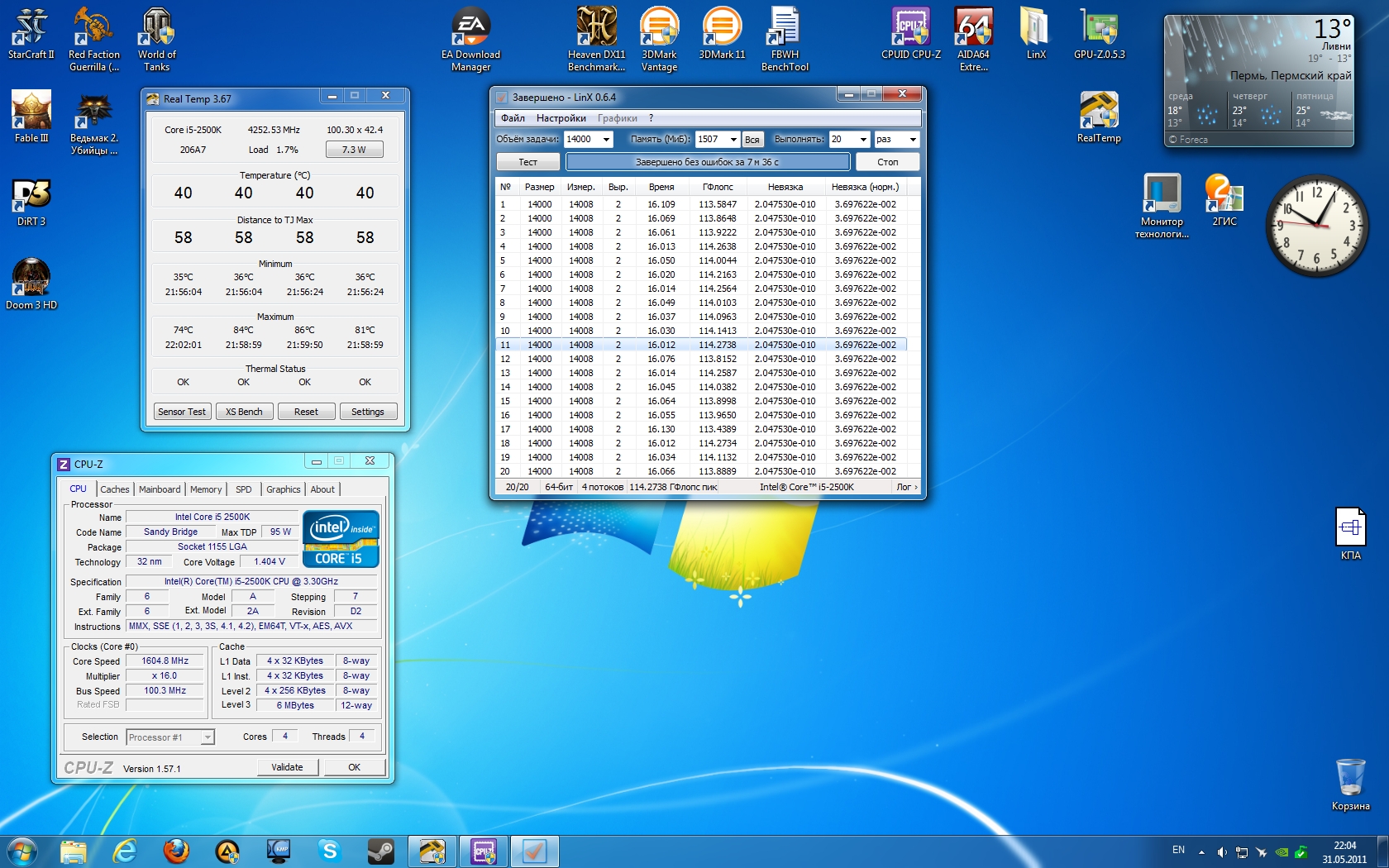The height and width of the screenshot is (868, 1389).
Task: Open the Настройки menu in LinX
Action: (561, 118)
